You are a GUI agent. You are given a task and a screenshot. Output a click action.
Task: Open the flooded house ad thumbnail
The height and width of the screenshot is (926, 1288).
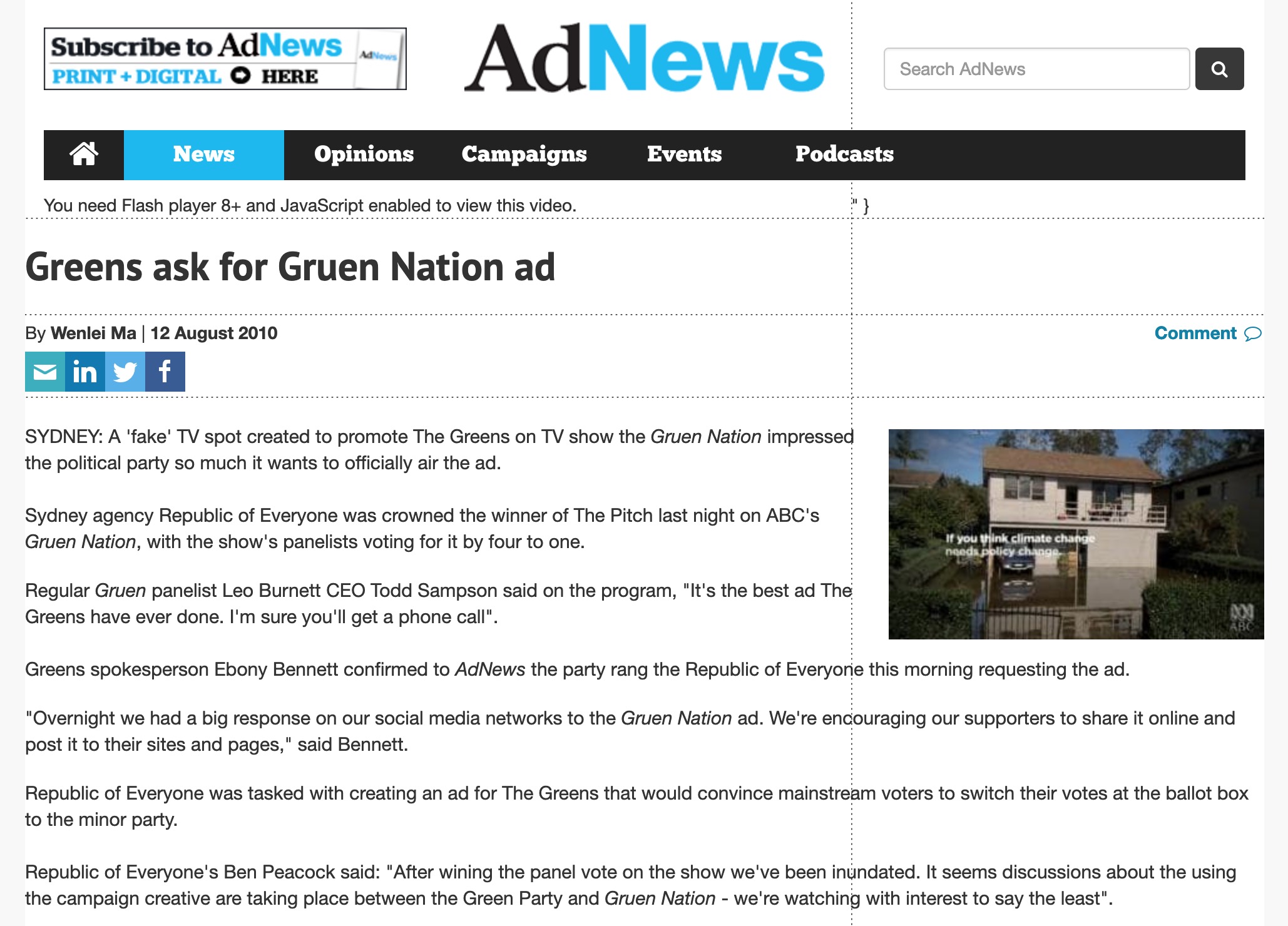1076,534
